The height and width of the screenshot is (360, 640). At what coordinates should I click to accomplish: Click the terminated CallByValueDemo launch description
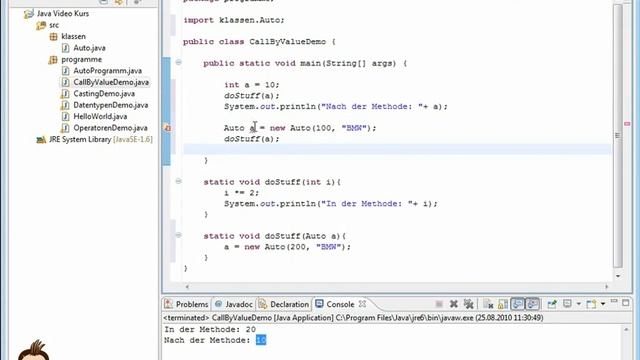[x=353, y=318]
